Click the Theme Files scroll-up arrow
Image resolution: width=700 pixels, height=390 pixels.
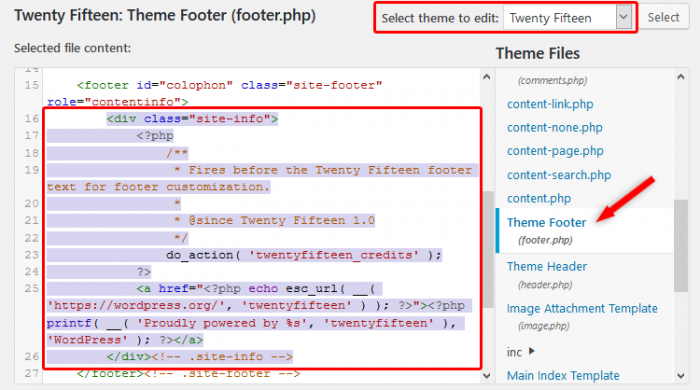680,77
